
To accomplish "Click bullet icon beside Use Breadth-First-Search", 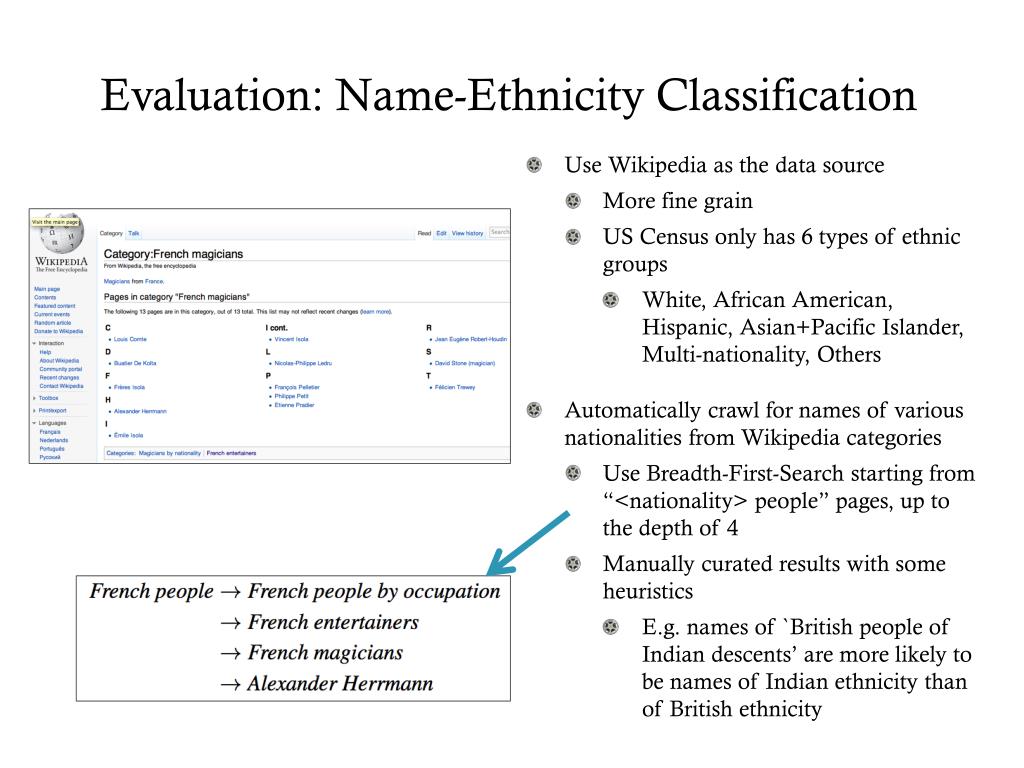I will click(x=573, y=473).
